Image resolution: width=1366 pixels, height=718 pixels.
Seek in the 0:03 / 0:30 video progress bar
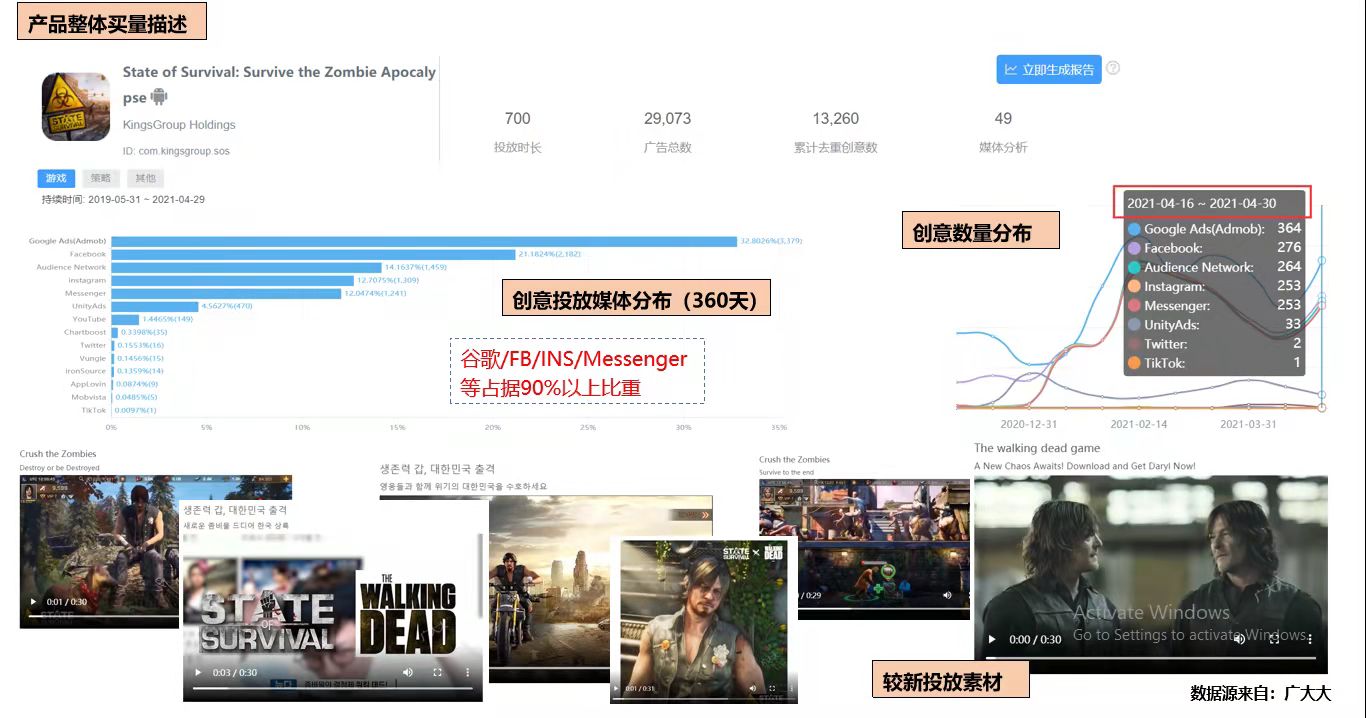[332, 688]
